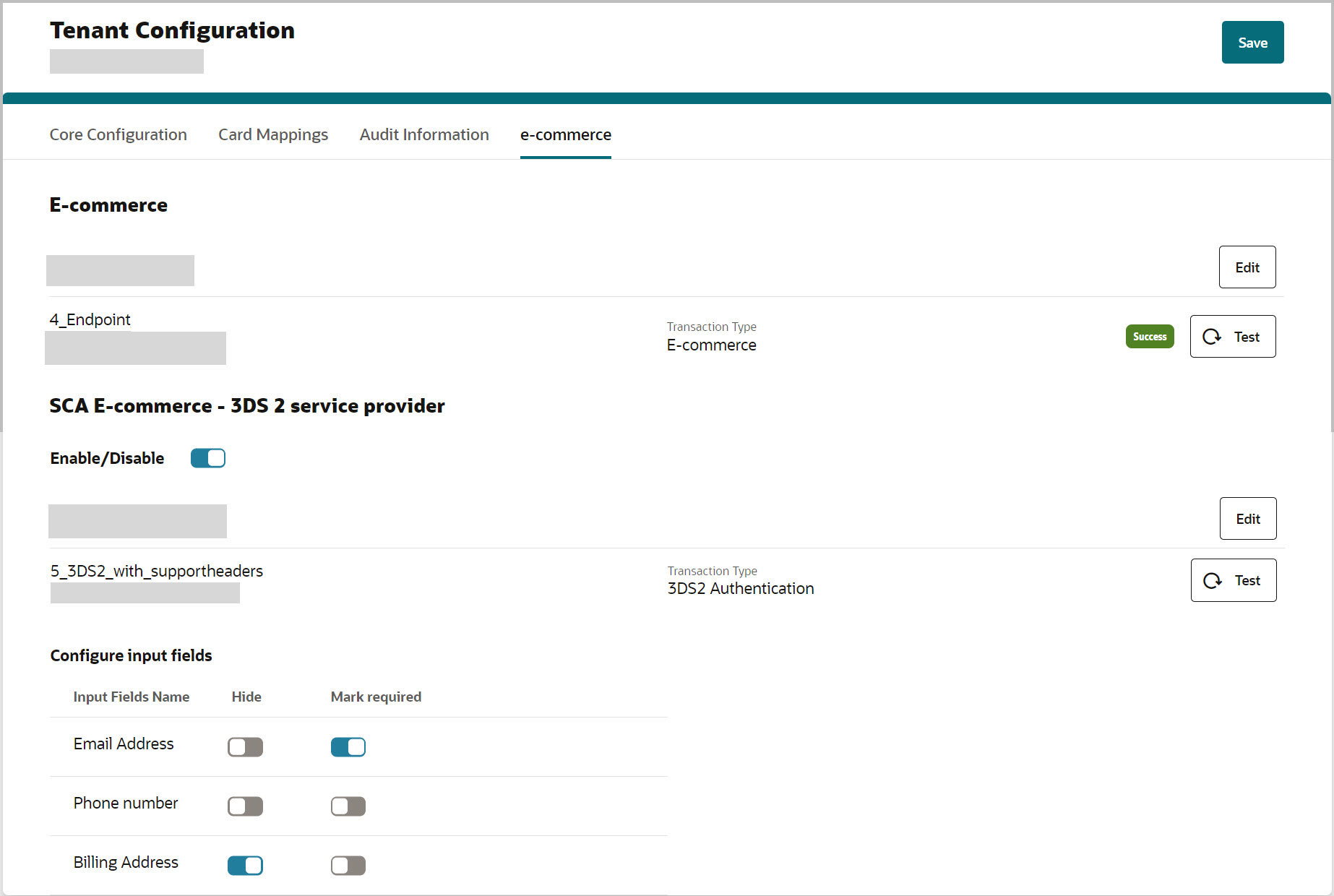Viewport: 1334px width, 896px height.
Task: Hide the Email Address input field
Action: coord(245,746)
